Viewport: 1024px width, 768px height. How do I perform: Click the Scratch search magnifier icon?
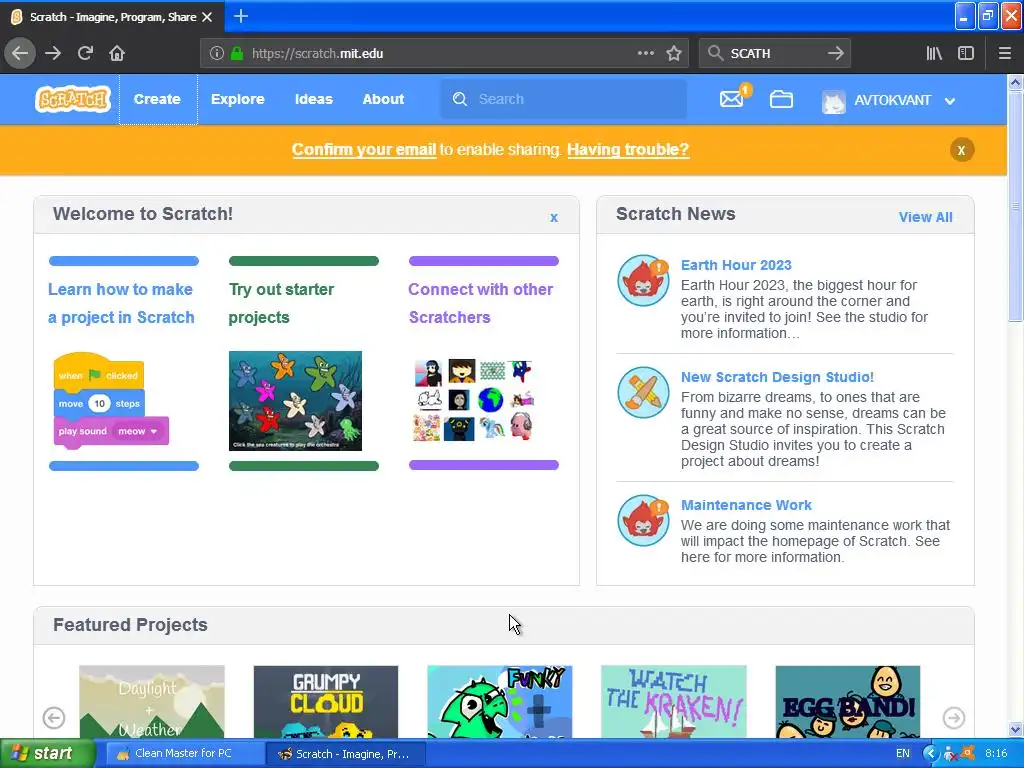[460, 99]
